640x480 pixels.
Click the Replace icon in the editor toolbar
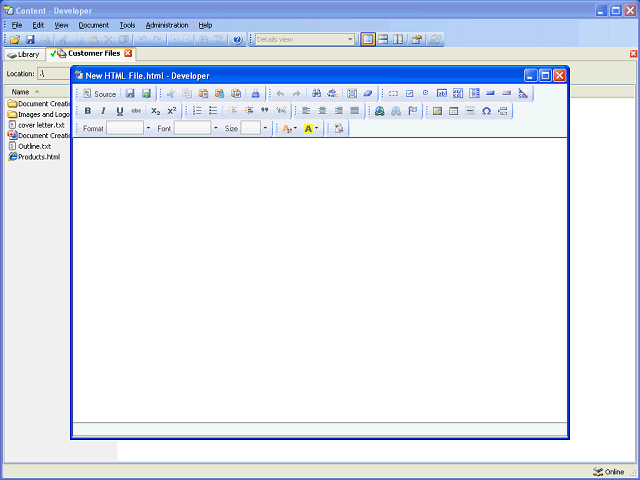pyautogui.click(x=332, y=93)
